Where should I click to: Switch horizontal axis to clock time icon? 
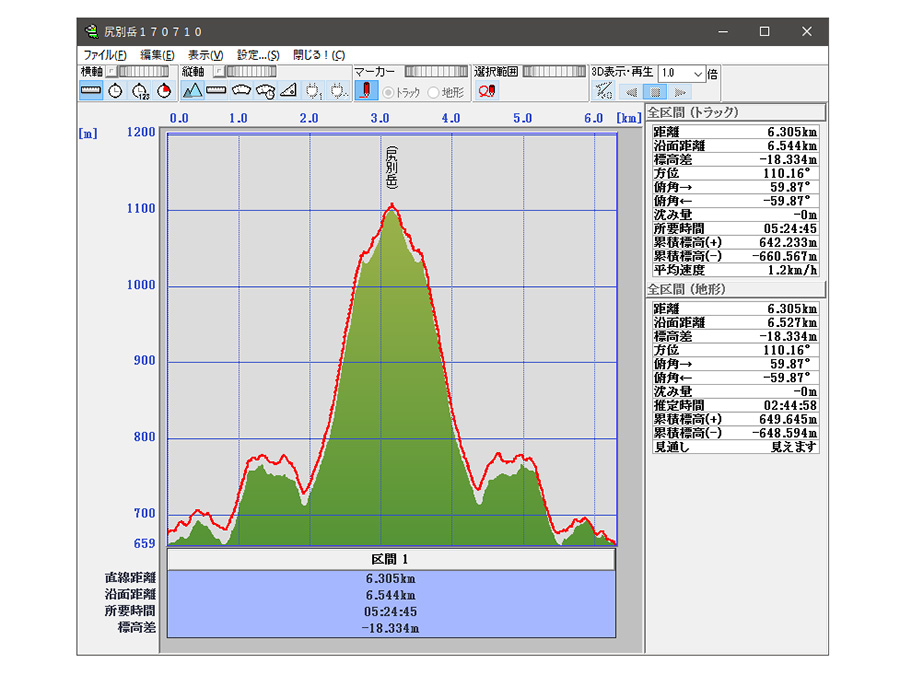pos(116,91)
